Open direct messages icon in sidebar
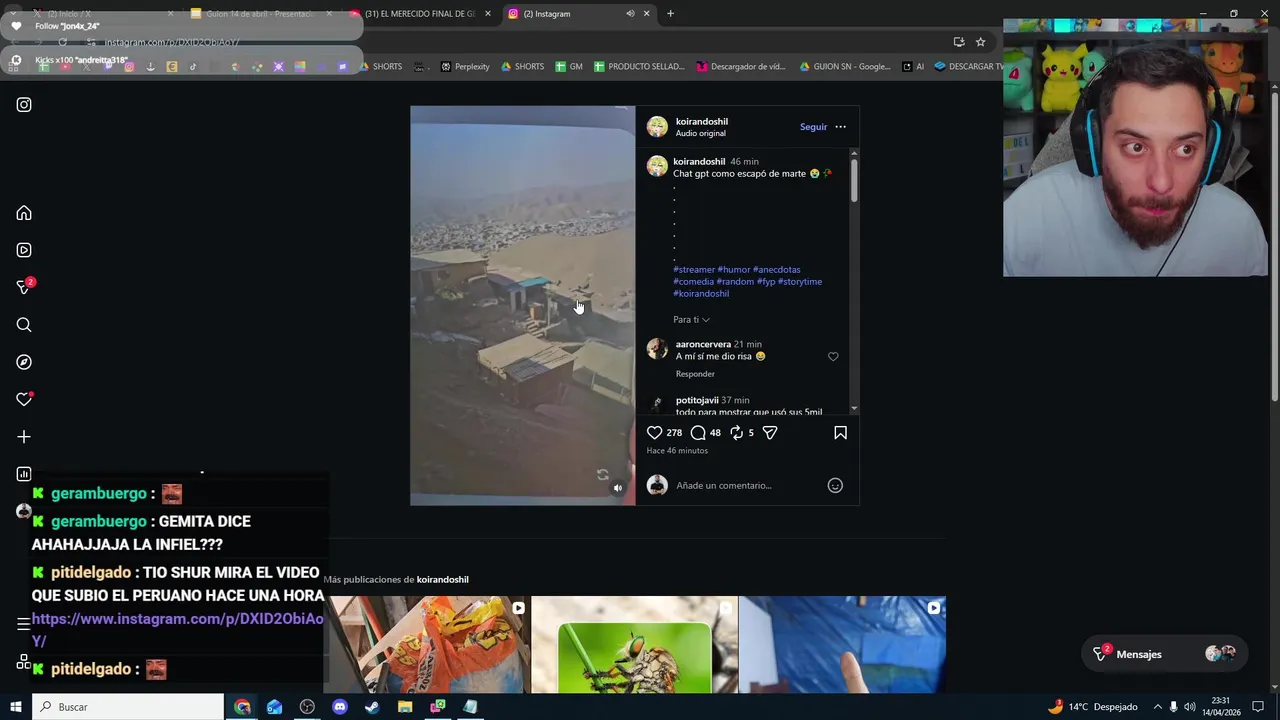 (x=24, y=287)
